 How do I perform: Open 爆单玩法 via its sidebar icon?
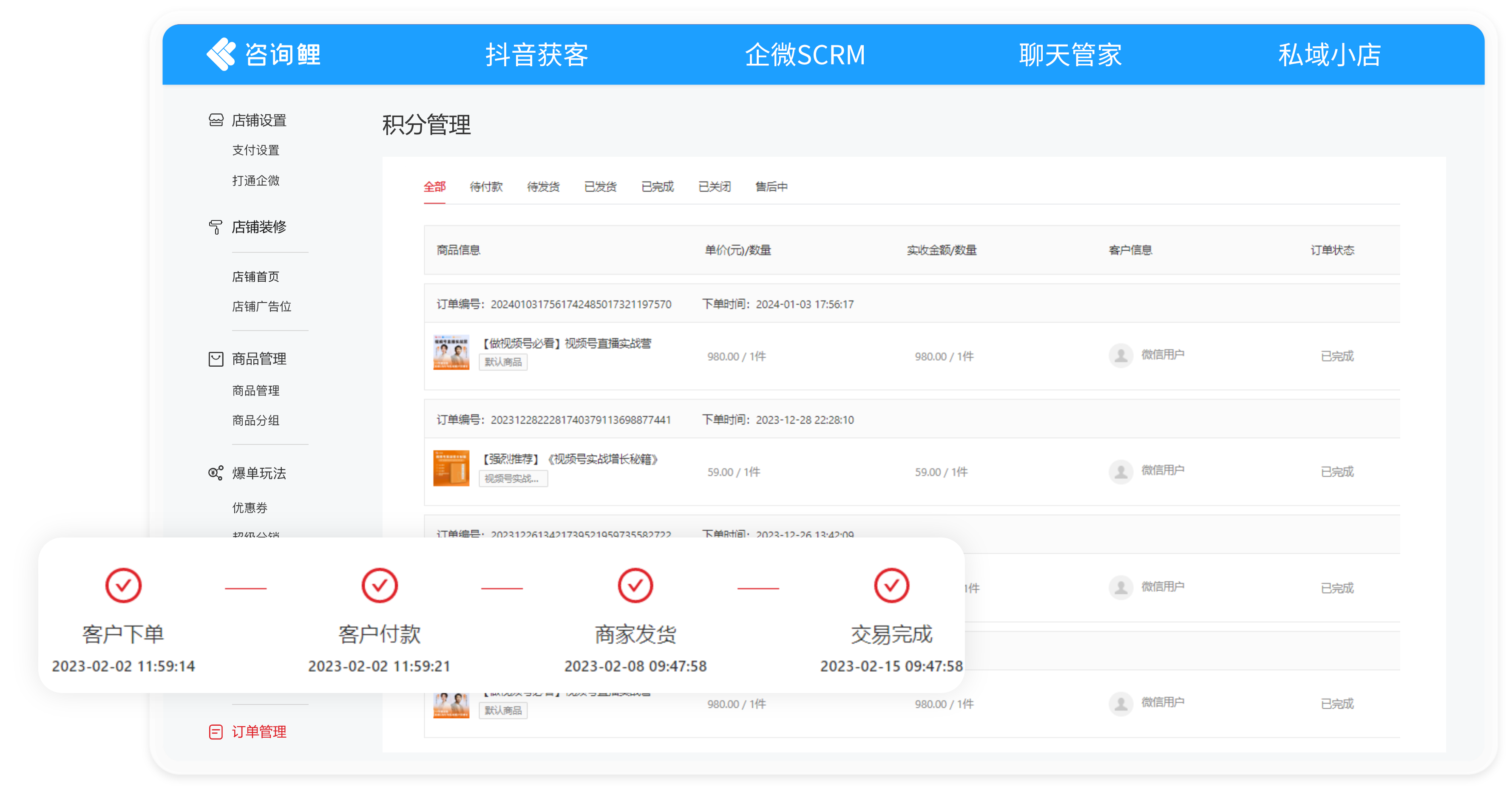(216, 472)
